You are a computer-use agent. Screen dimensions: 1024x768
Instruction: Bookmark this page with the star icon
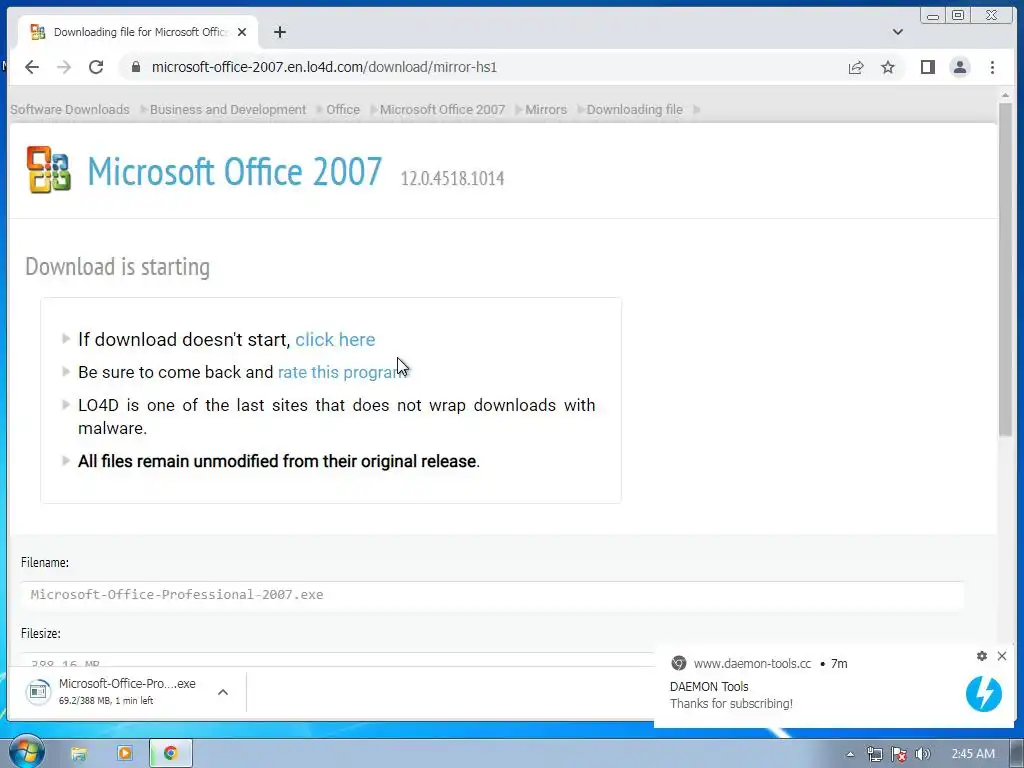[888, 67]
